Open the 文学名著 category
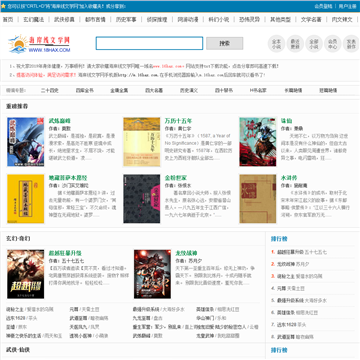Screen dimensions: 360x360 [311, 19]
